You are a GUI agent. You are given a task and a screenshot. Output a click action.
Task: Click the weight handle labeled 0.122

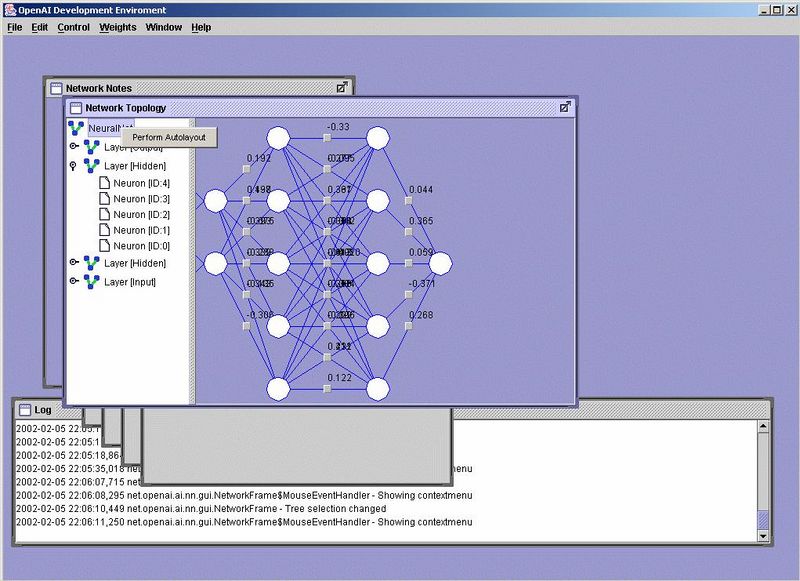(328, 389)
